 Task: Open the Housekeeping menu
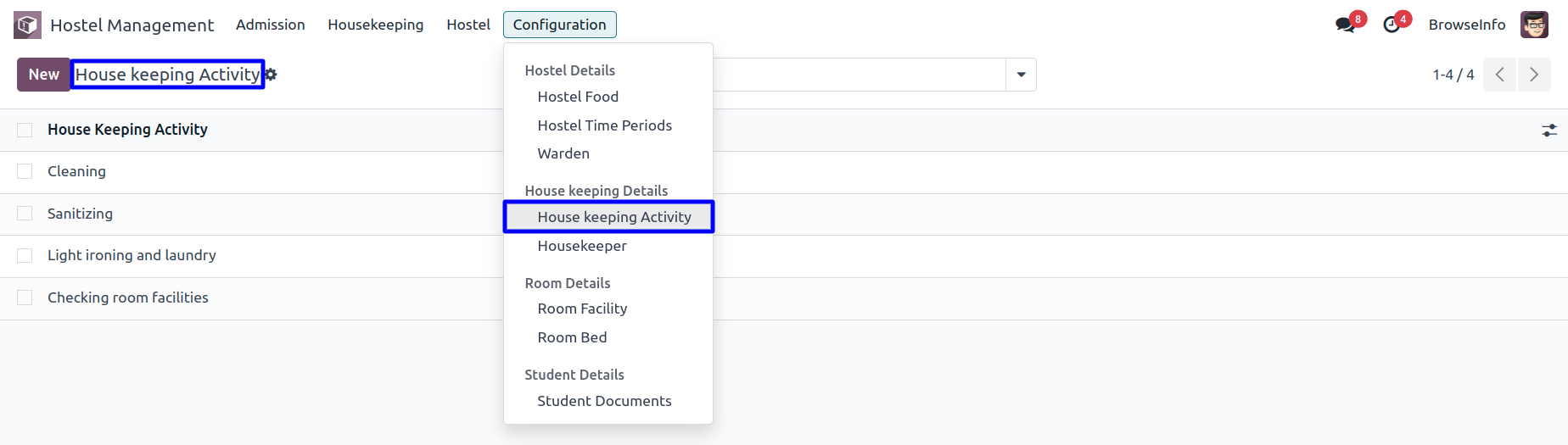376,25
